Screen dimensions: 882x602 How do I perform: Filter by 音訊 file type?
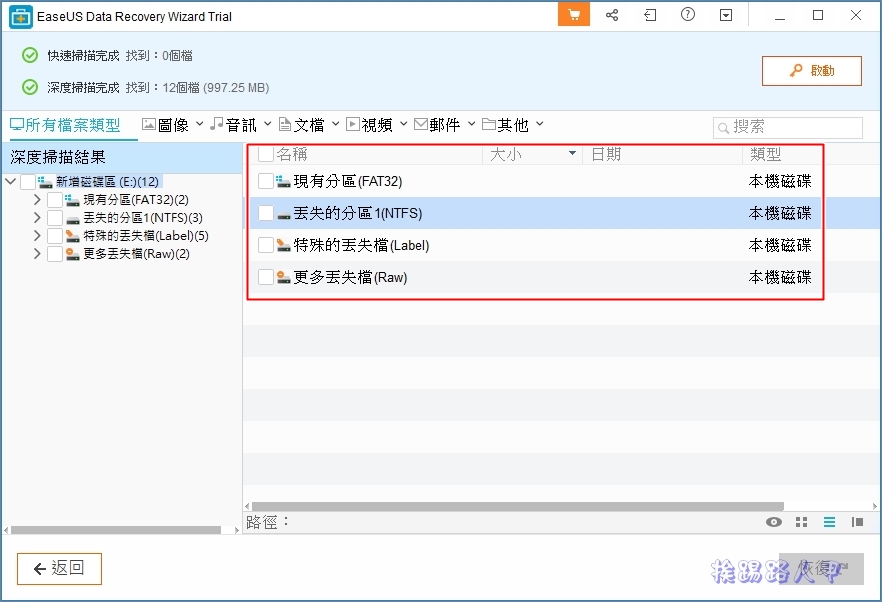click(x=233, y=125)
